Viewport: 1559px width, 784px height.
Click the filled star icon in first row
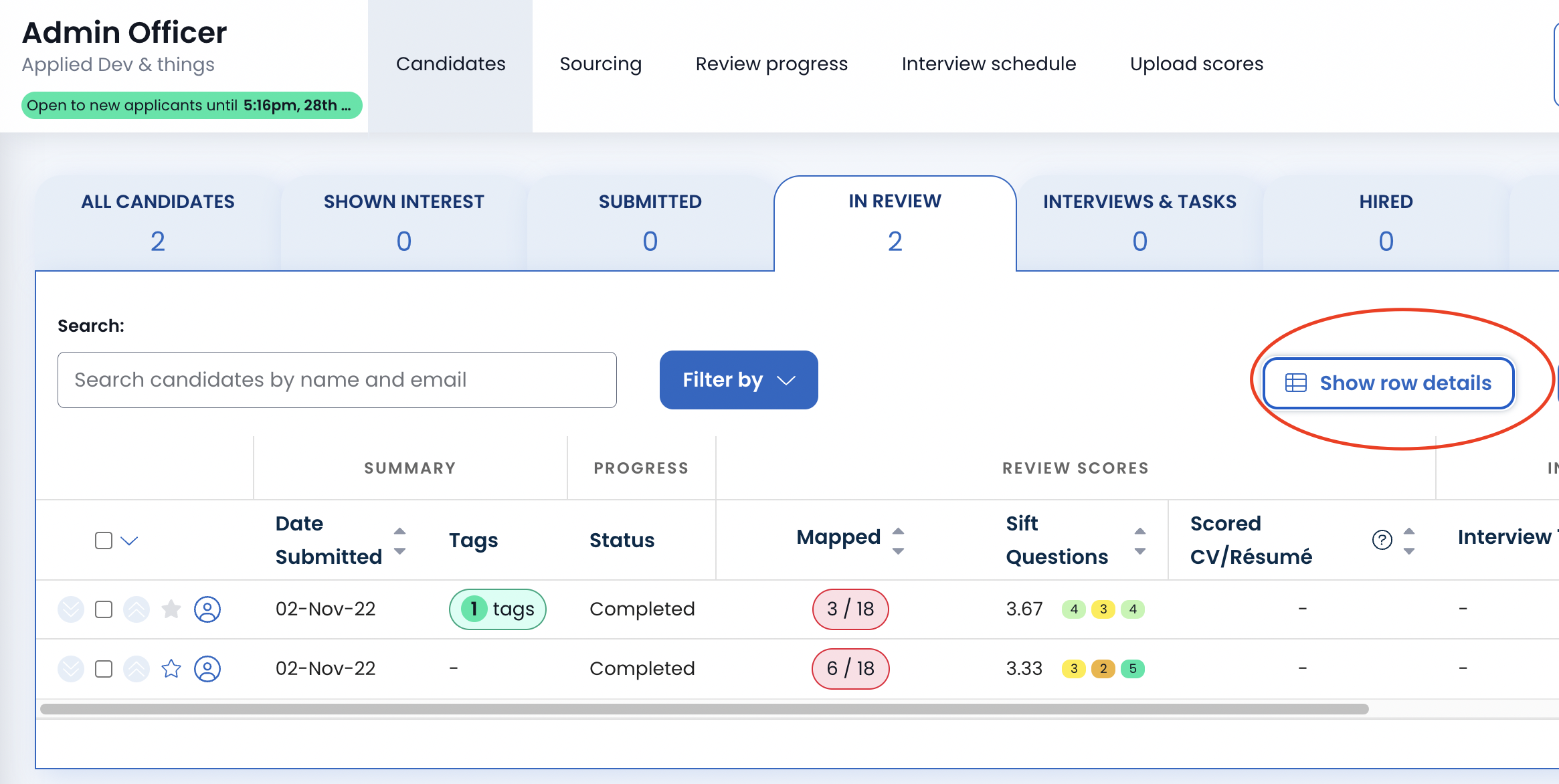pyautogui.click(x=171, y=609)
